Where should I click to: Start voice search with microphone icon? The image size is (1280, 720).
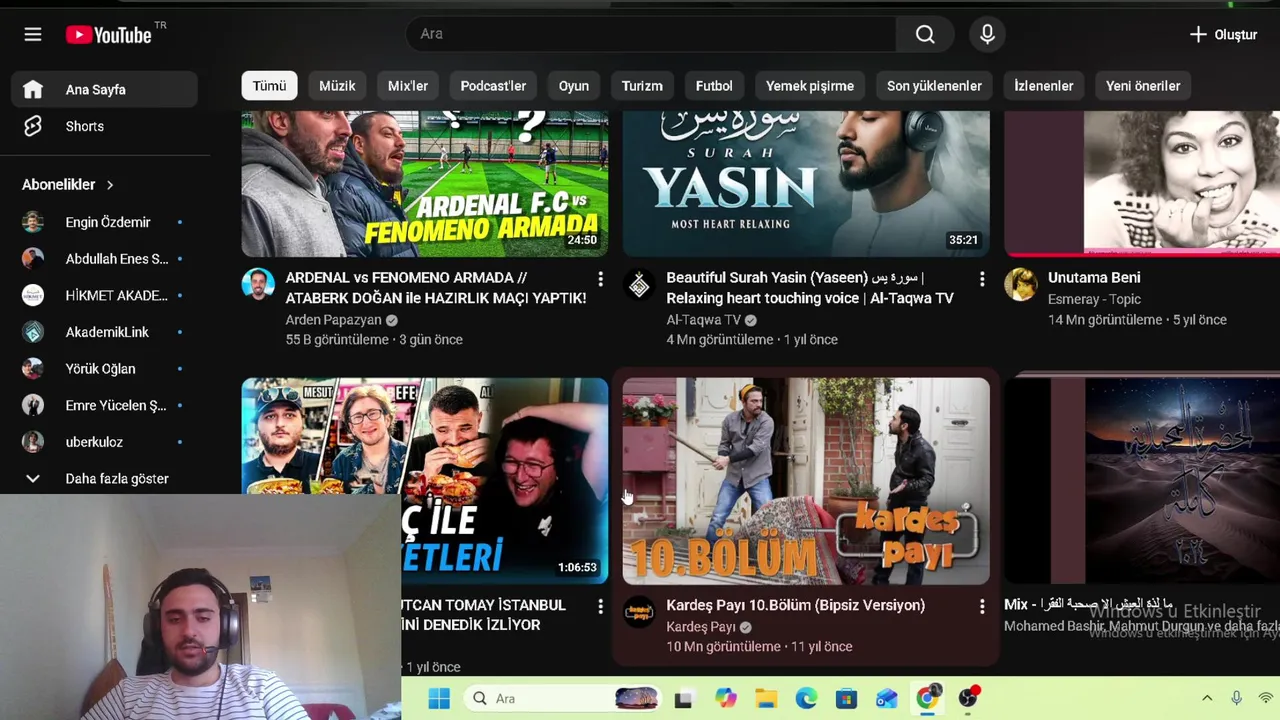pyautogui.click(x=987, y=35)
